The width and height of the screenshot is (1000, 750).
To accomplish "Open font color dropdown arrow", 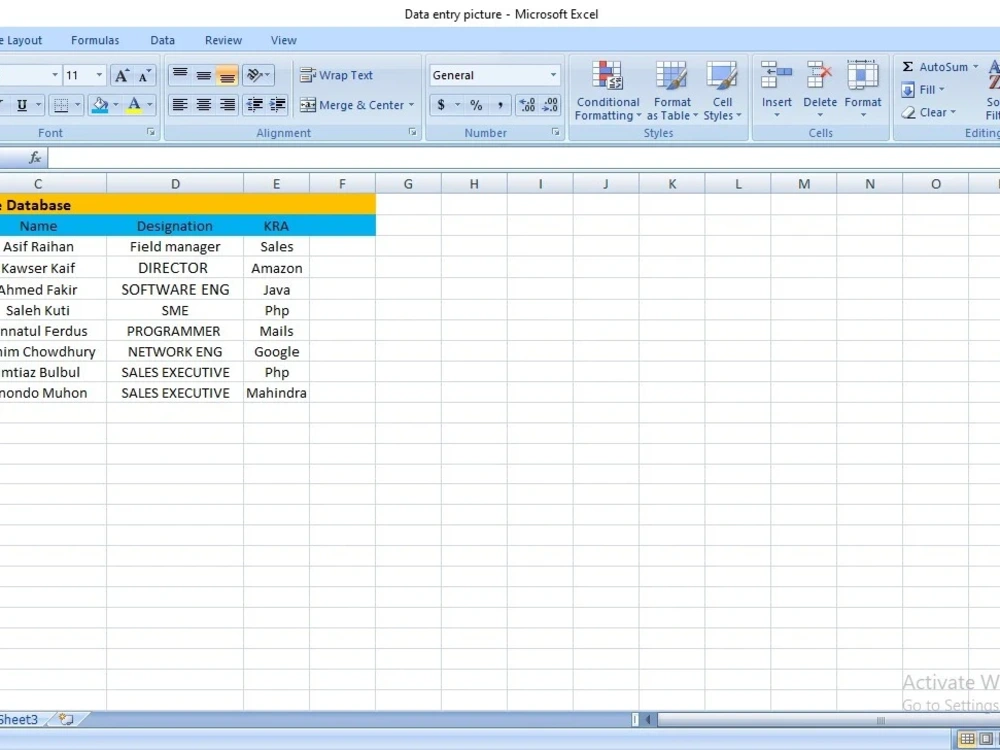I will point(150,105).
